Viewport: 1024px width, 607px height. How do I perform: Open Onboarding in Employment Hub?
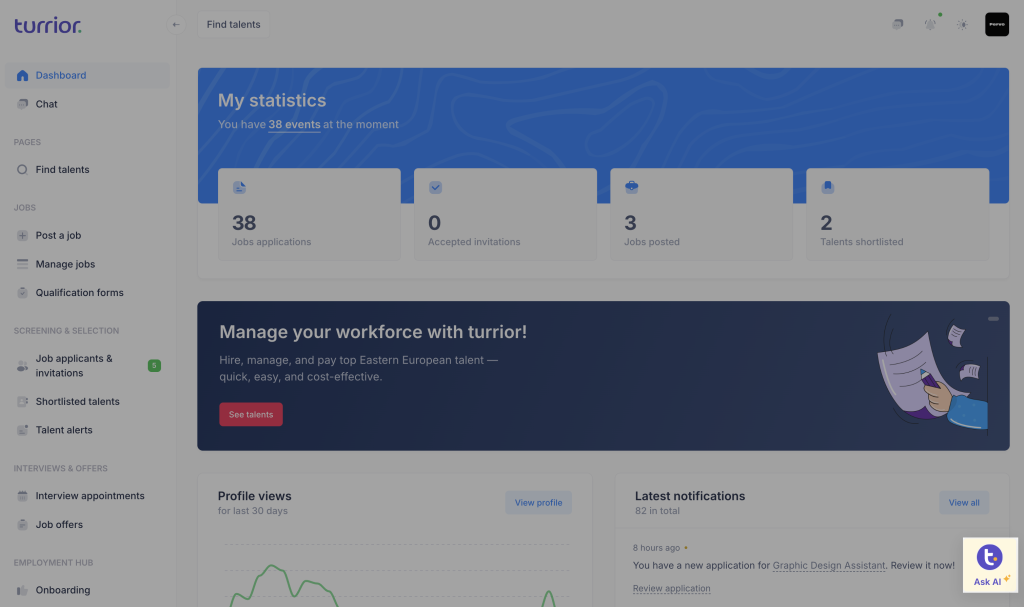(88, 590)
